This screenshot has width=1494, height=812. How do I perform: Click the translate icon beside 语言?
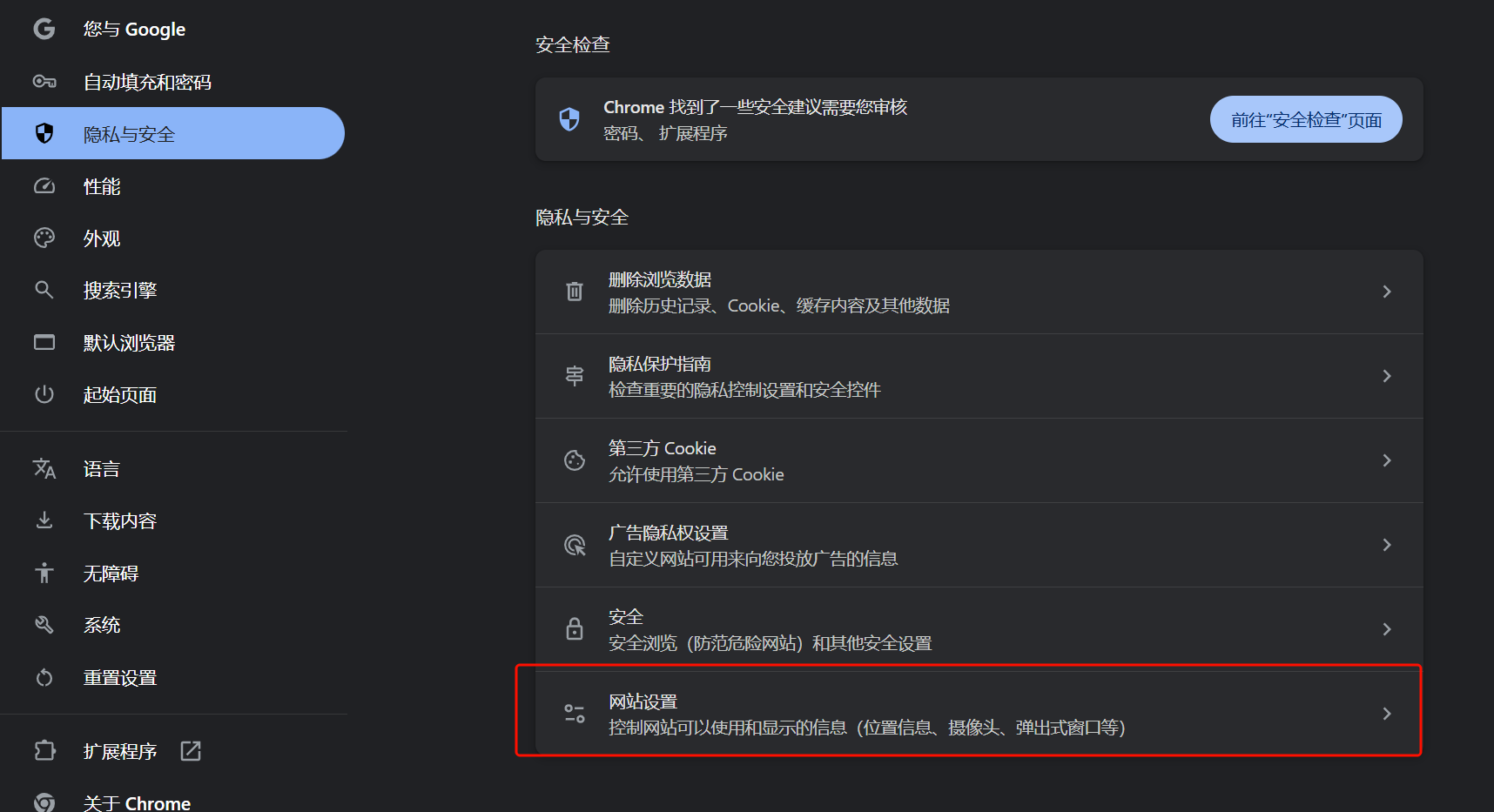(44, 469)
